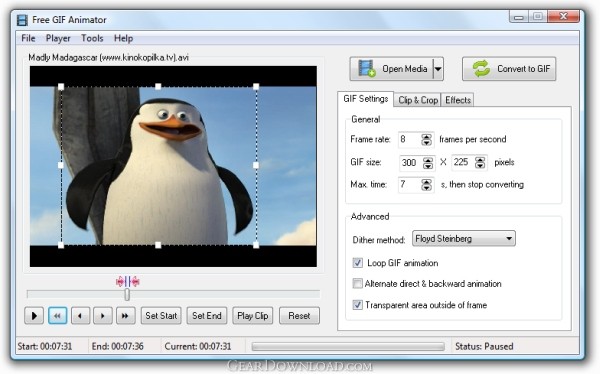Click the red start marker above timeline
Image resolution: width=600 pixels, height=374 pixels.
121,282
